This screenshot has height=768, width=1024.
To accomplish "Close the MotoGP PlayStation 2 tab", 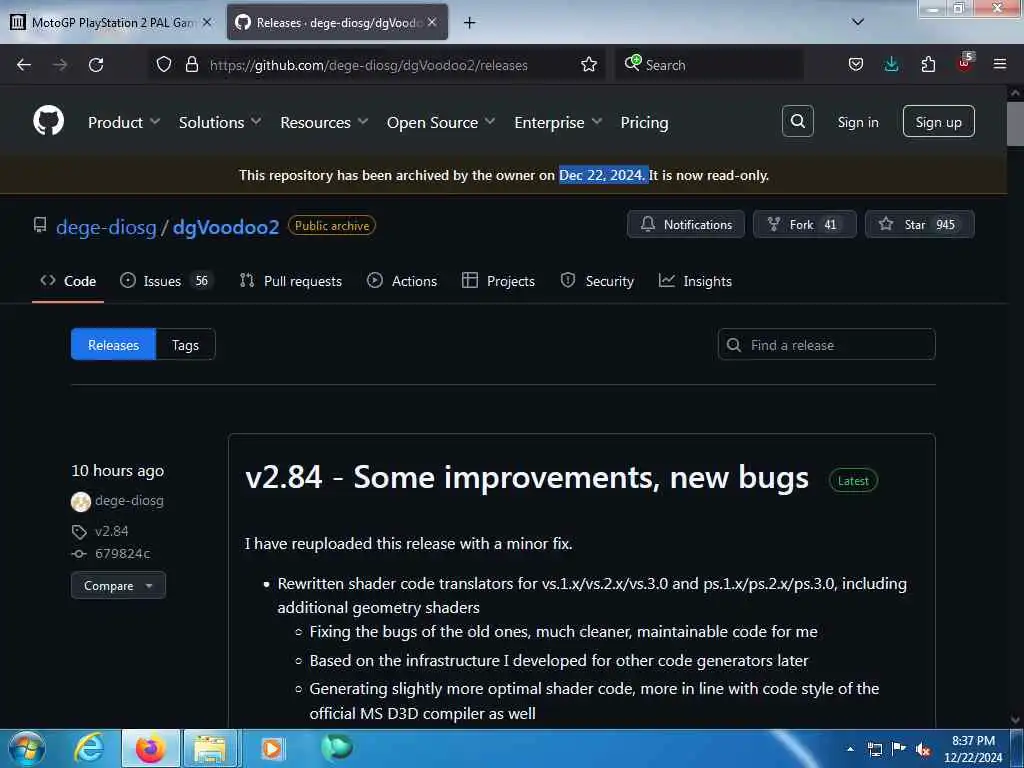I will tap(207, 22).
